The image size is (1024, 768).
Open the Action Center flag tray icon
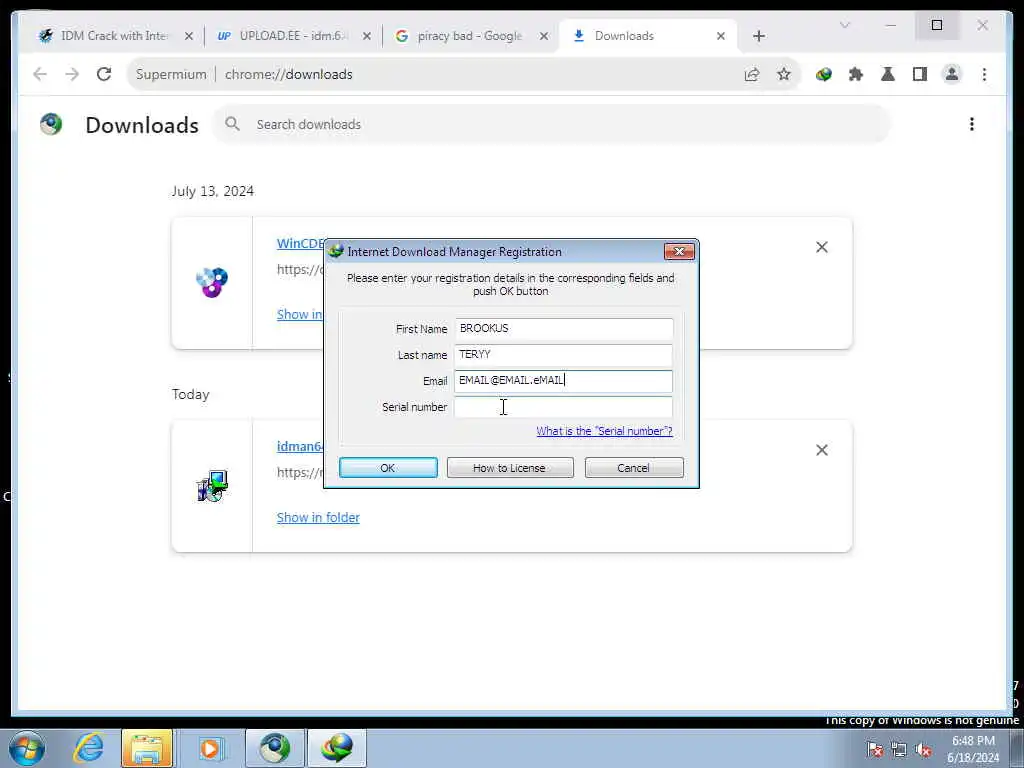[x=875, y=749]
